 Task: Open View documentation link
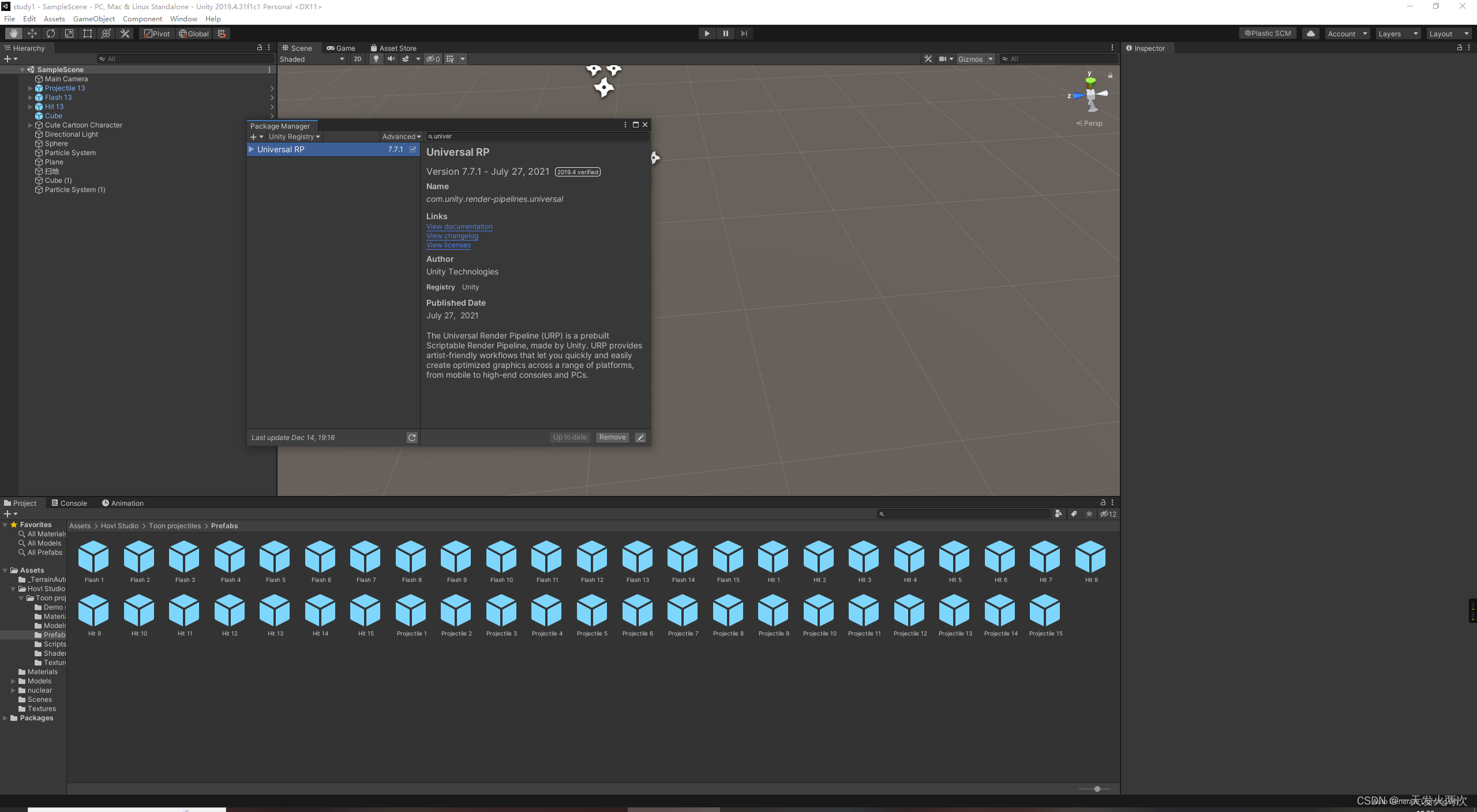[459, 227]
